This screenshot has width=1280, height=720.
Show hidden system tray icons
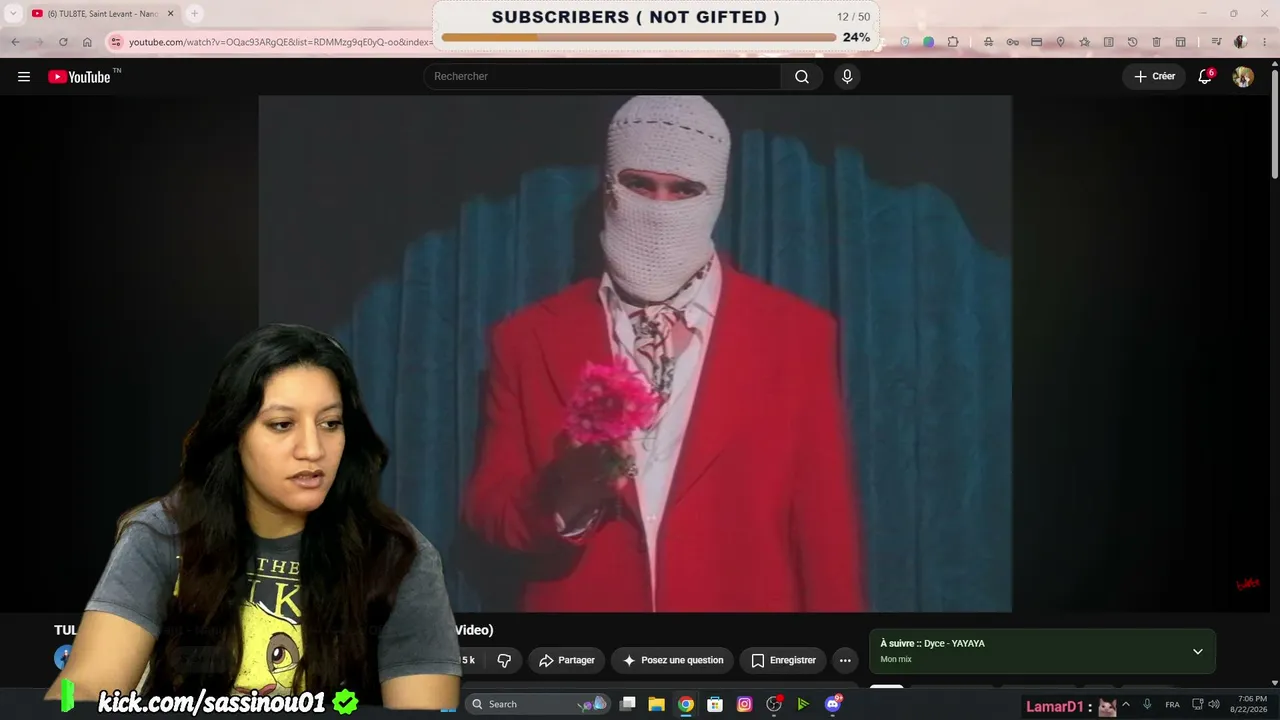(1126, 704)
